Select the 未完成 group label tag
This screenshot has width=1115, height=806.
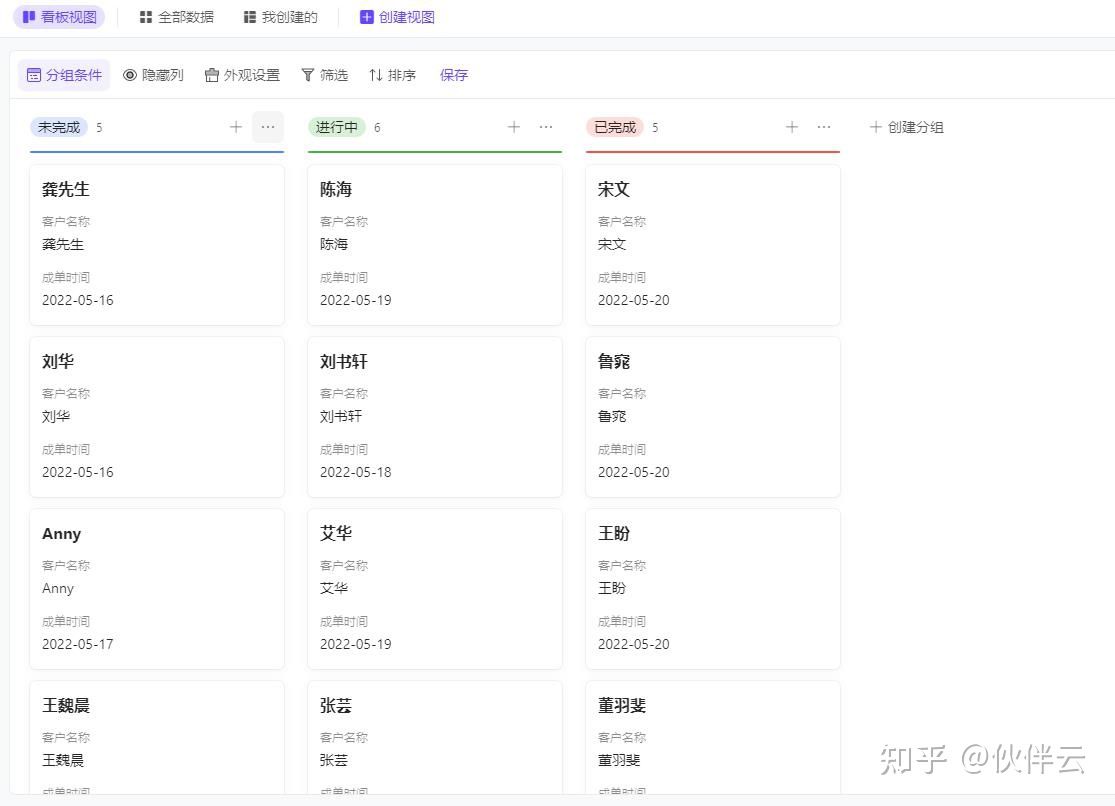[59, 127]
